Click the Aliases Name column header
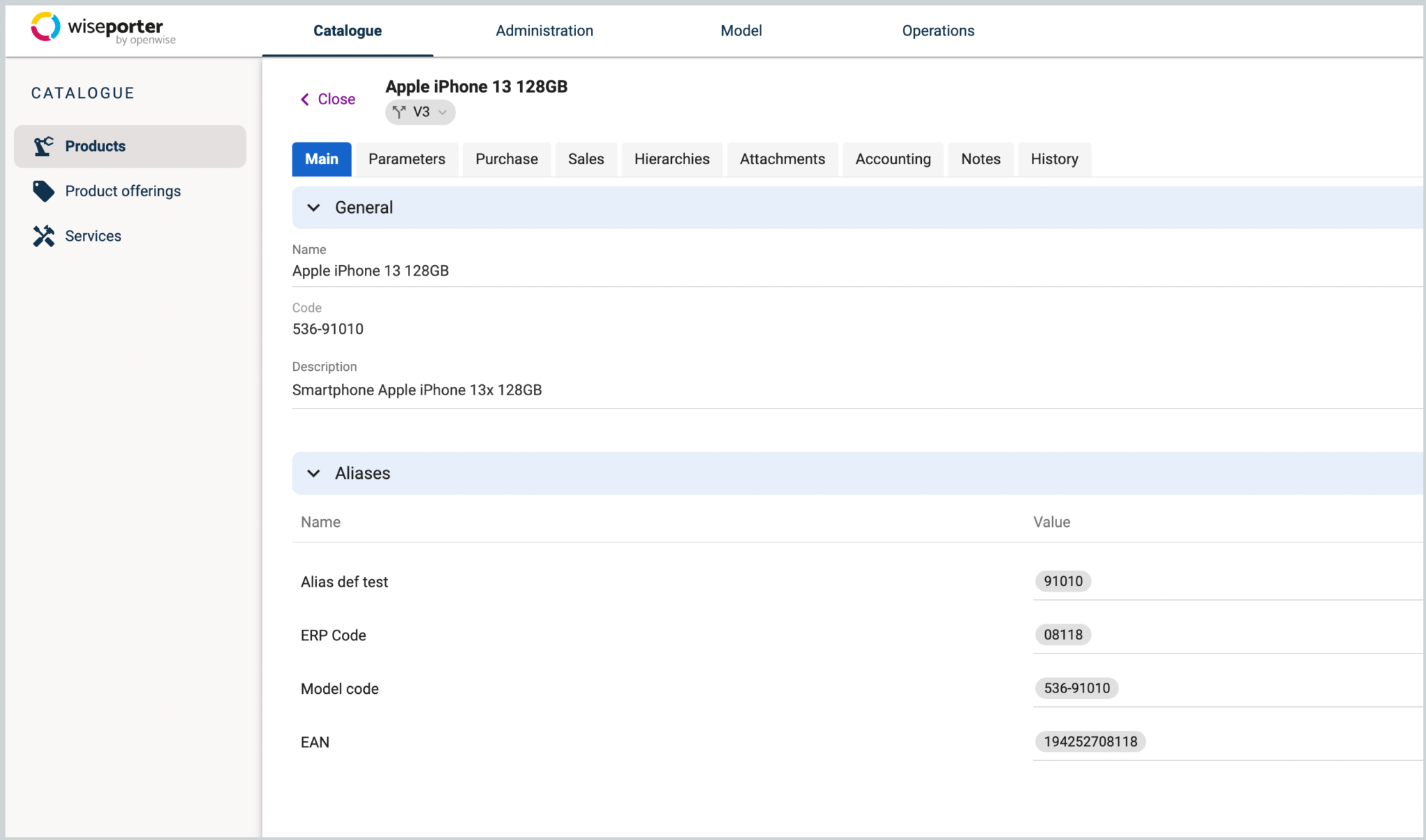Image resolution: width=1426 pixels, height=840 pixels. pyautogui.click(x=320, y=522)
